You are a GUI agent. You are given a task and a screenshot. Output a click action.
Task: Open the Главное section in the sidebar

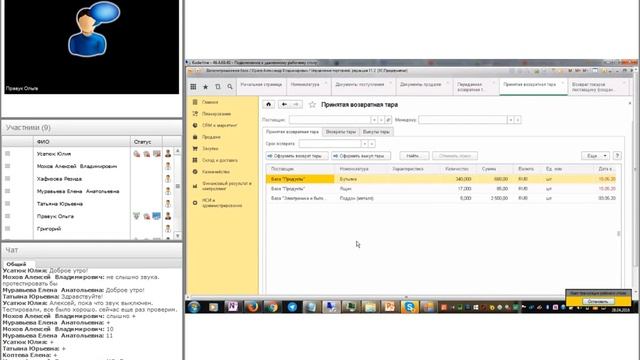(210, 102)
